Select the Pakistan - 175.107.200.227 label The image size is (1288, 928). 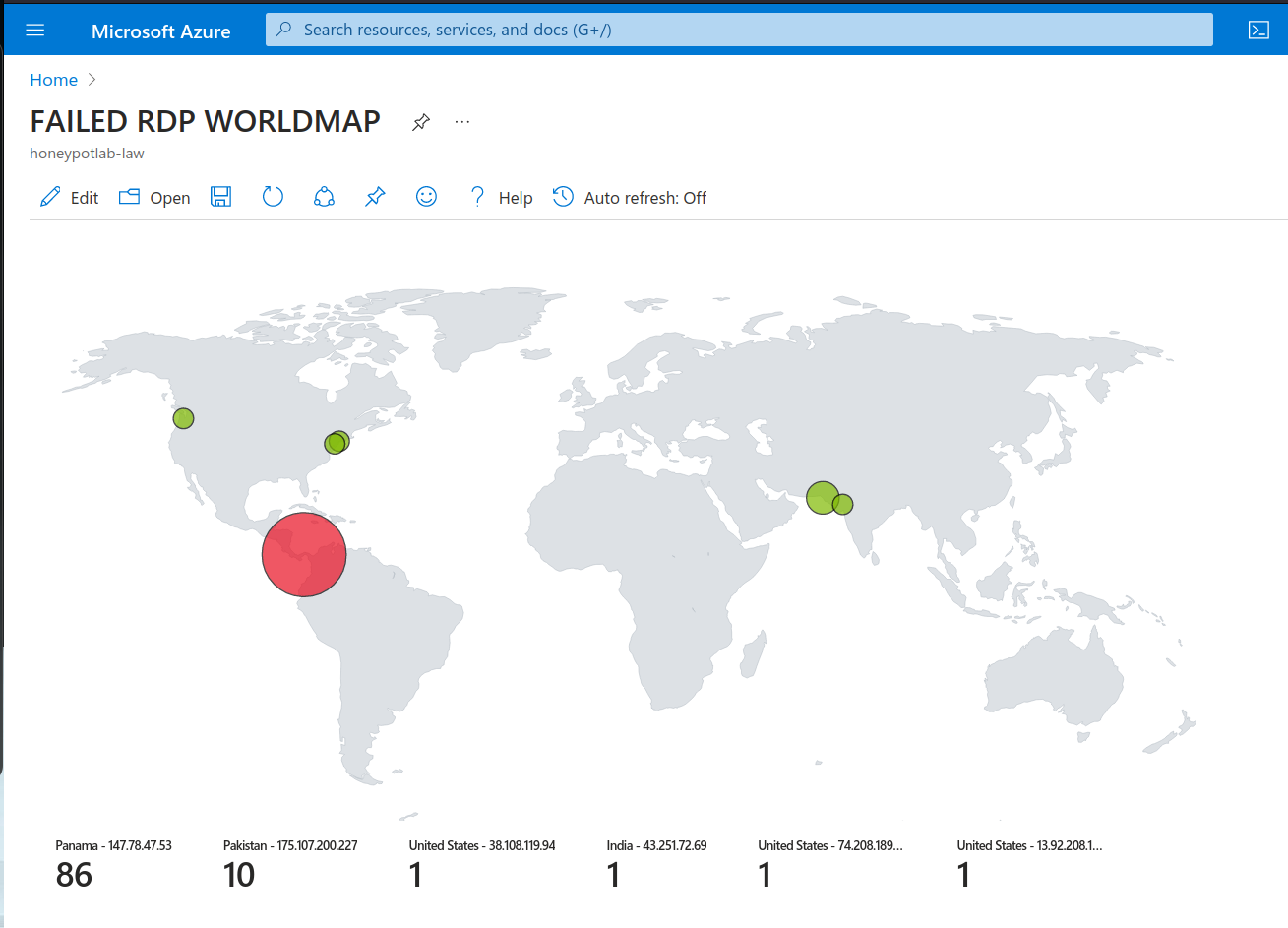[290, 845]
